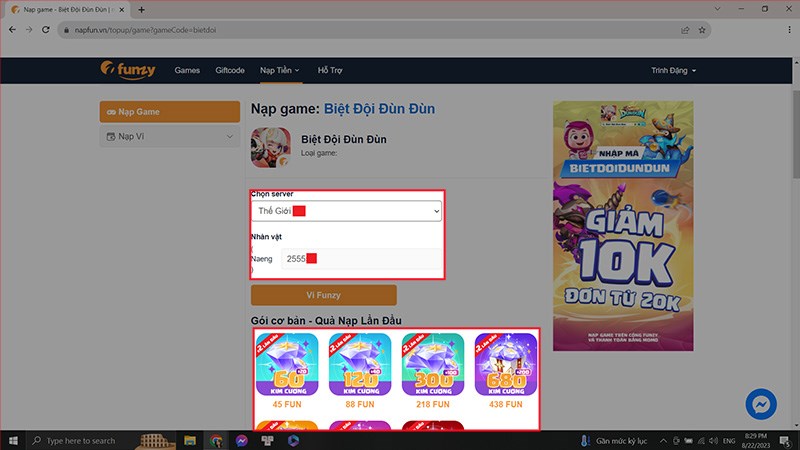Screen dimensions: 800x450
Task: Open a new browser tab
Action: tap(141, 9)
